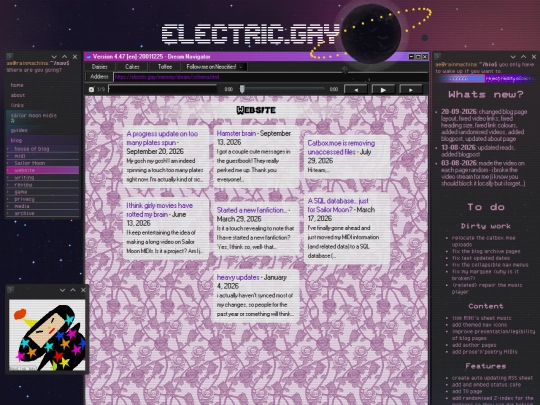This screenshot has height=405, width=540.
Task: Click the play button in the player bar
Action: (383, 90)
